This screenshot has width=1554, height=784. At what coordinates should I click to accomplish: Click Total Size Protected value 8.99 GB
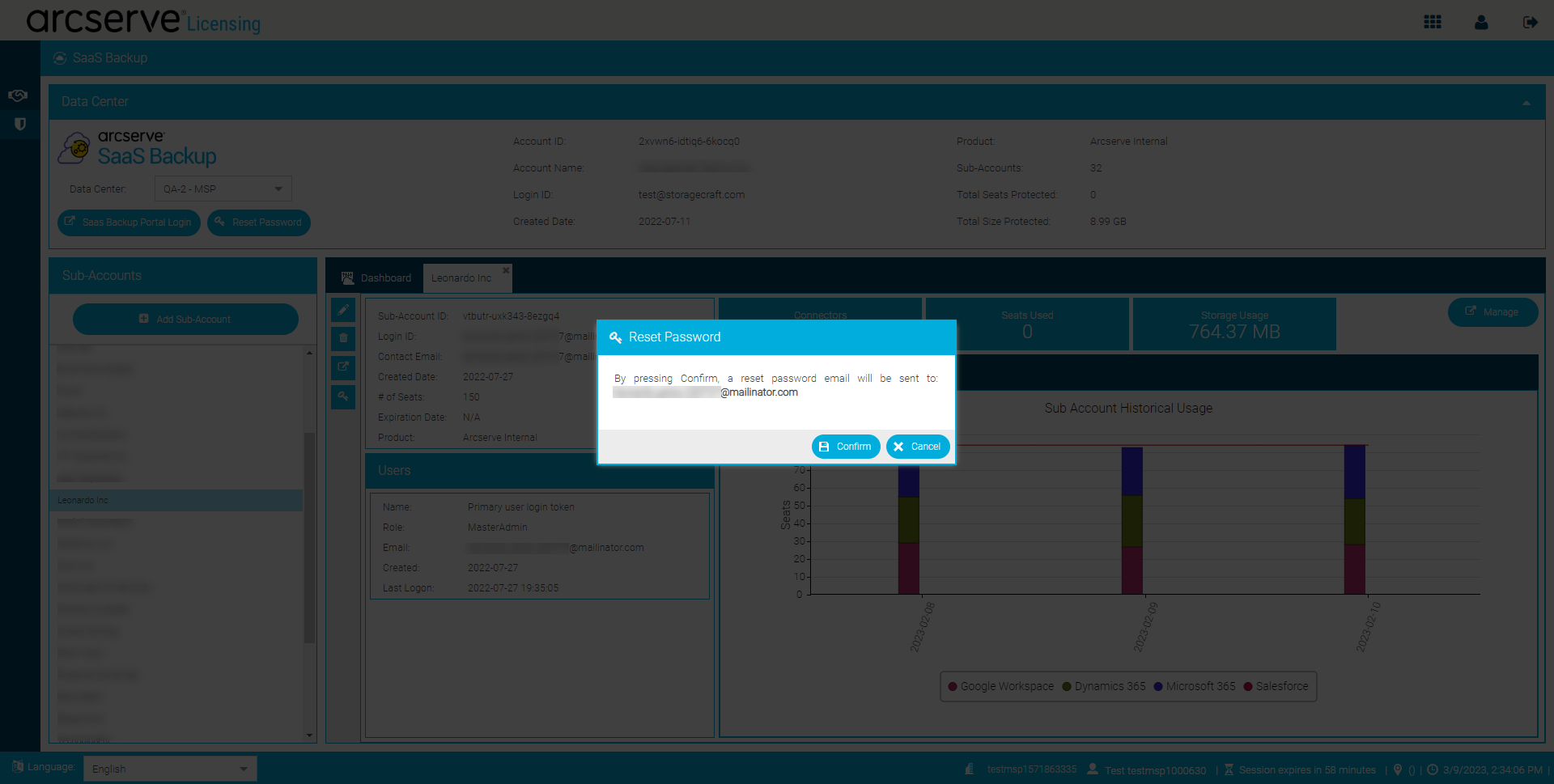[1108, 222]
